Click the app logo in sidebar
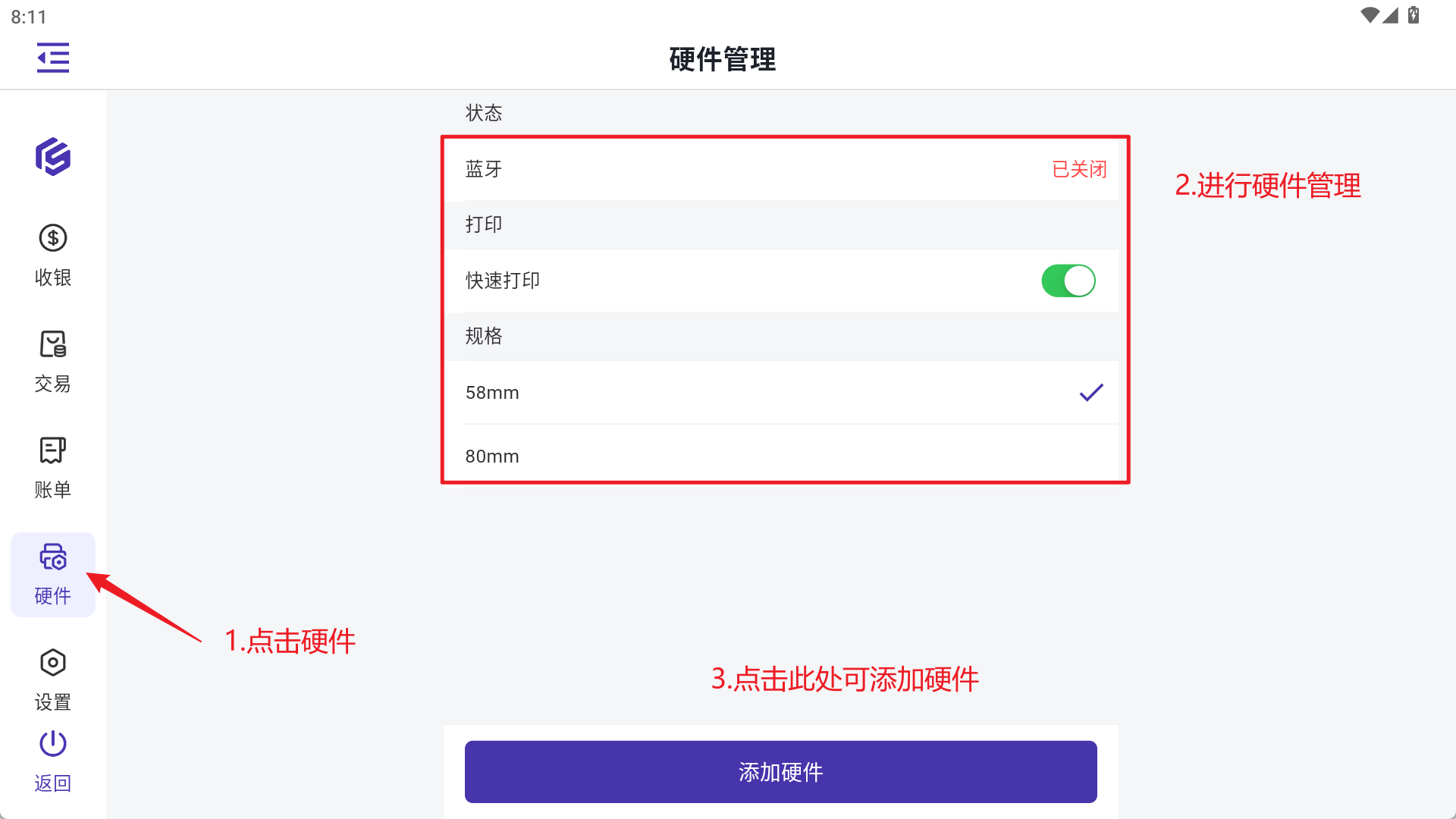Image resolution: width=1456 pixels, height=819 pixels. (53, 157)
